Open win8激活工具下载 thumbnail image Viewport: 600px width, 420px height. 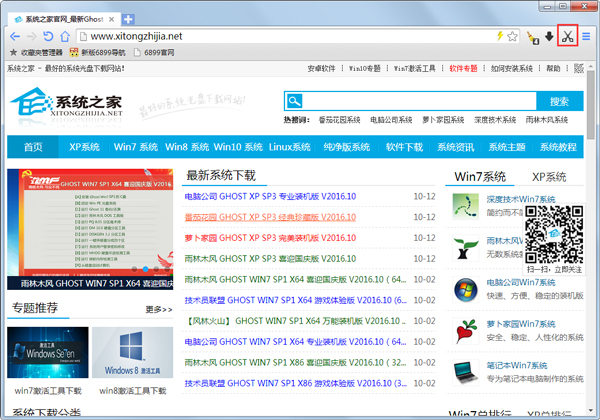point(132,352)
